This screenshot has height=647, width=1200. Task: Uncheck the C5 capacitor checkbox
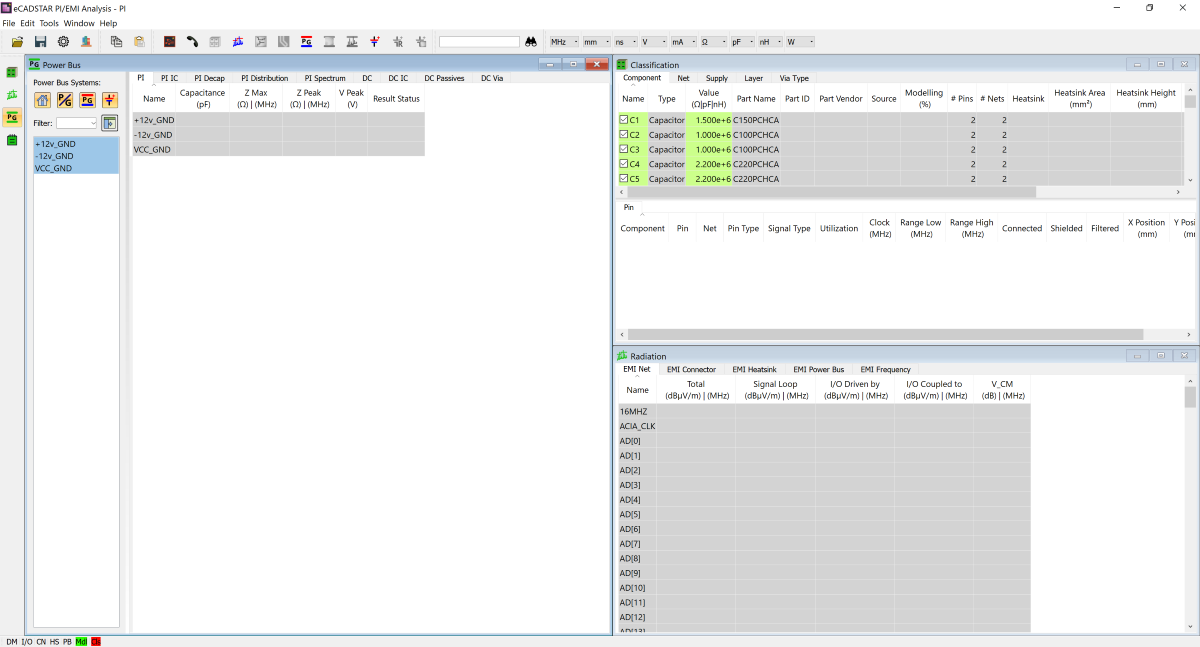[625, 179]
